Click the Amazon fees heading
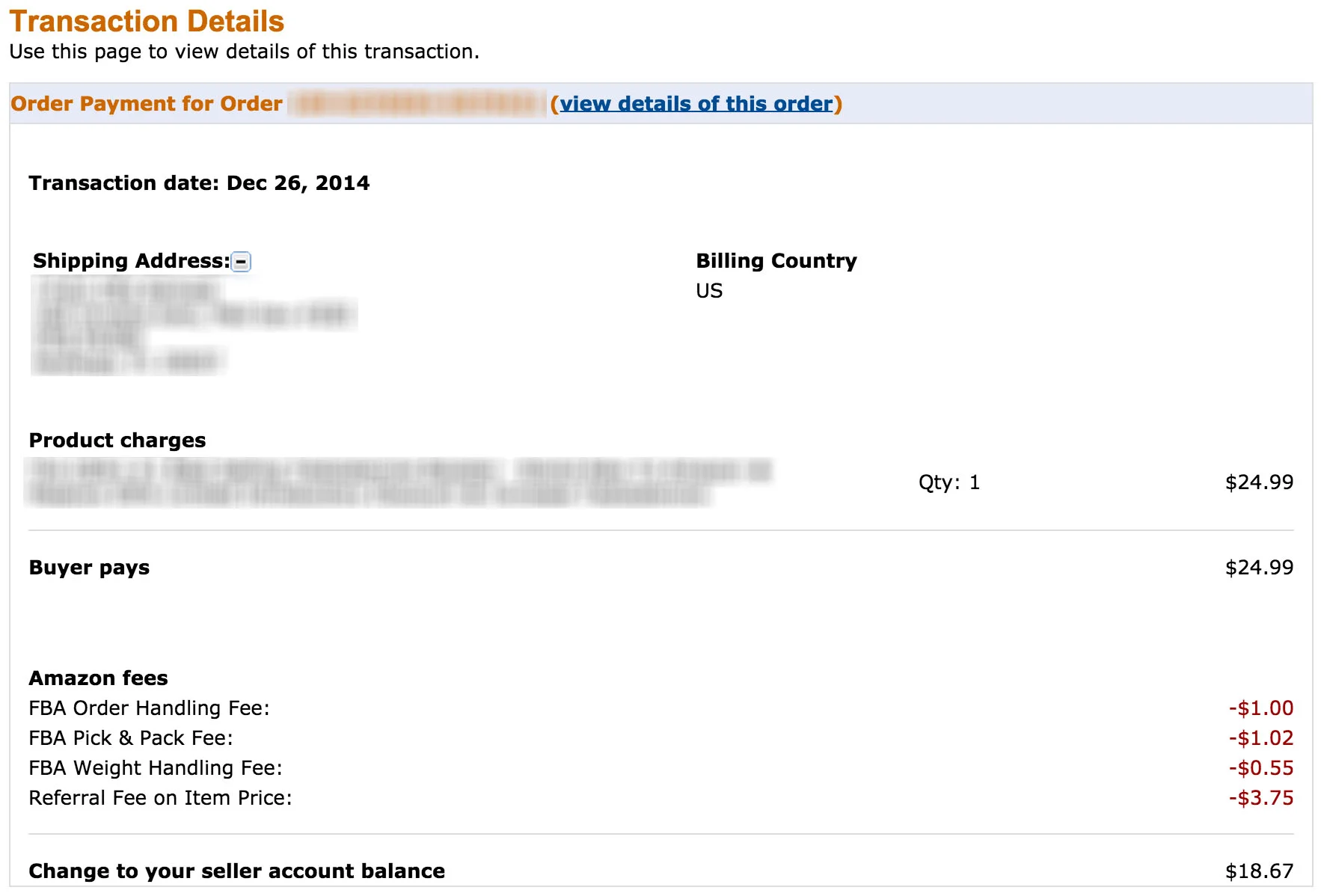This screenshot has height=896, width=1321. click(x=98, y=678)
